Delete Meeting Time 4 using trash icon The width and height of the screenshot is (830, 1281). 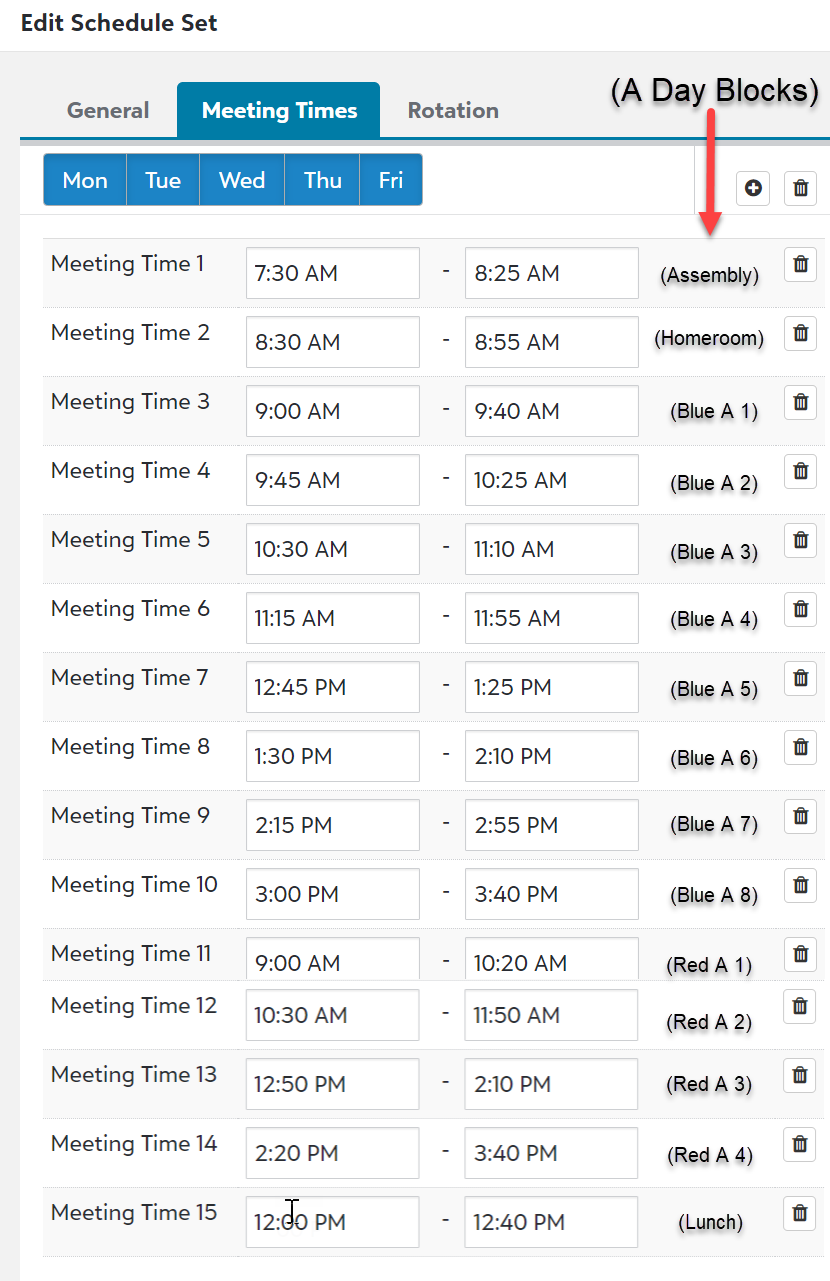click(800, 471)
